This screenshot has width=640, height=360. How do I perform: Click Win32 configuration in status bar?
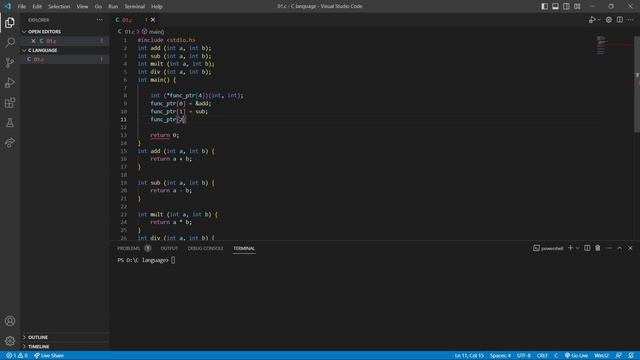[x=602, y=356]
